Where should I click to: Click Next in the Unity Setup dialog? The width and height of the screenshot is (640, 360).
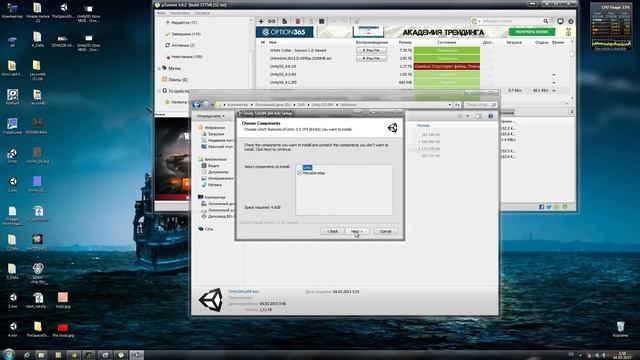pyautogui.click(x=357, y=231)
